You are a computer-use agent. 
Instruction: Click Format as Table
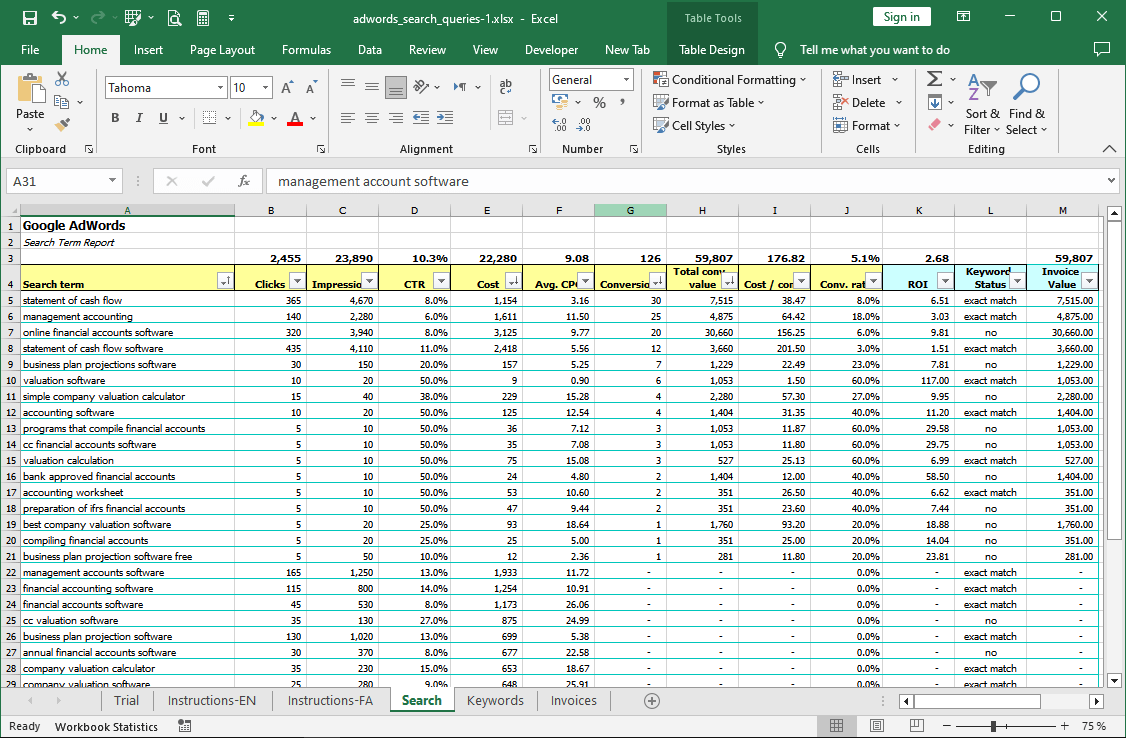click(709, 103)
